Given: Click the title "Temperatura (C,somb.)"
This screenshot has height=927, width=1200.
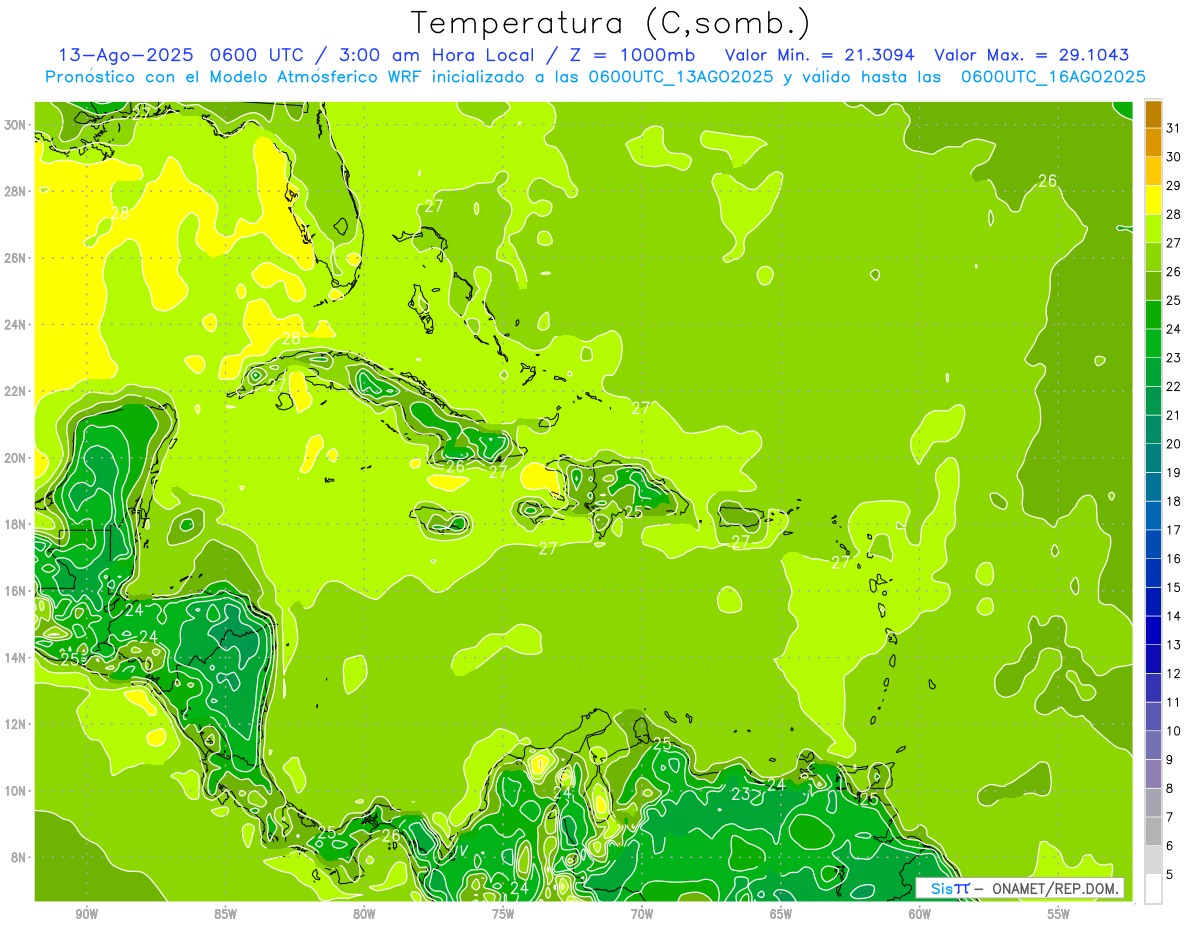Looking at the screenshot, I should [x=612, y=23].
